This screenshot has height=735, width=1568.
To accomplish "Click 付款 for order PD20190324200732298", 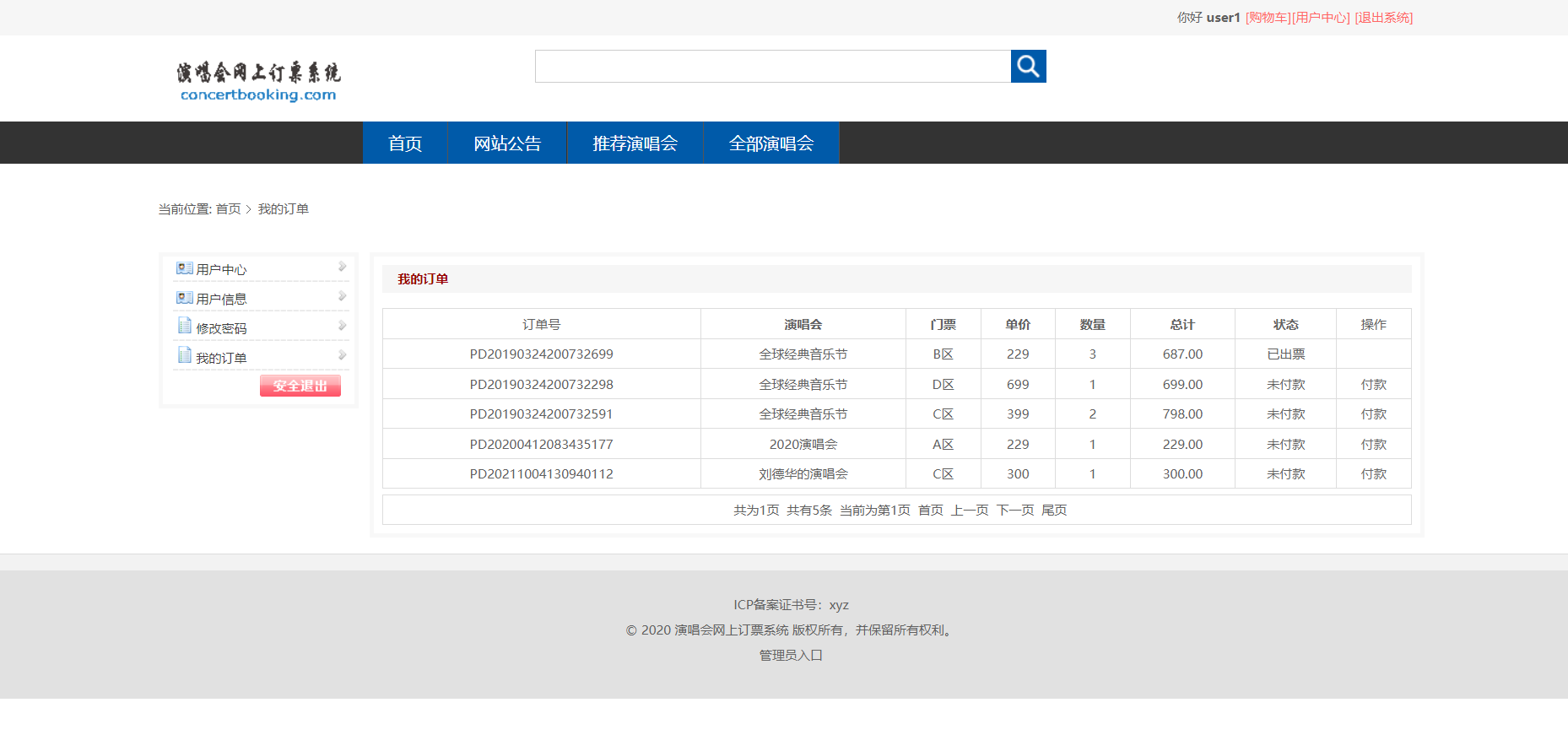I will [1373, 384].
